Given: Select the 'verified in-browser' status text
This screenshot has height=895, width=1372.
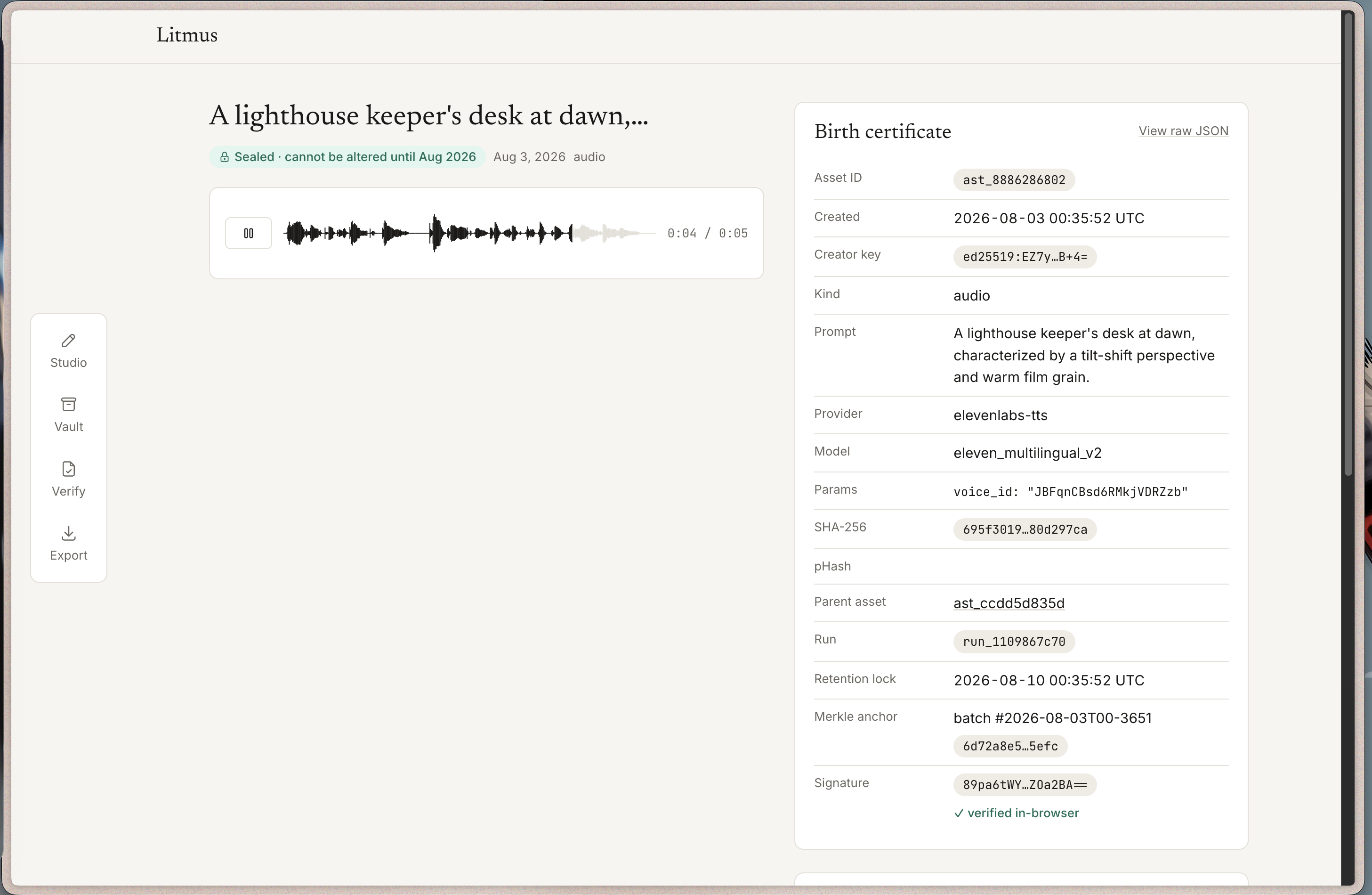Looking at the screenshot, I should coord(1017,813).
